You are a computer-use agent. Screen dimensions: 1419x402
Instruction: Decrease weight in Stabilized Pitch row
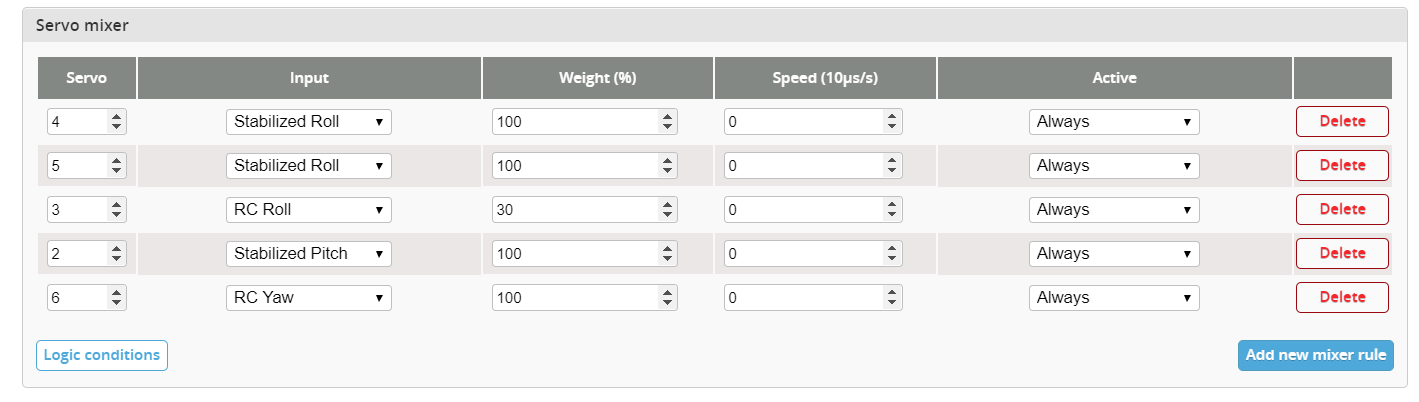667,258
